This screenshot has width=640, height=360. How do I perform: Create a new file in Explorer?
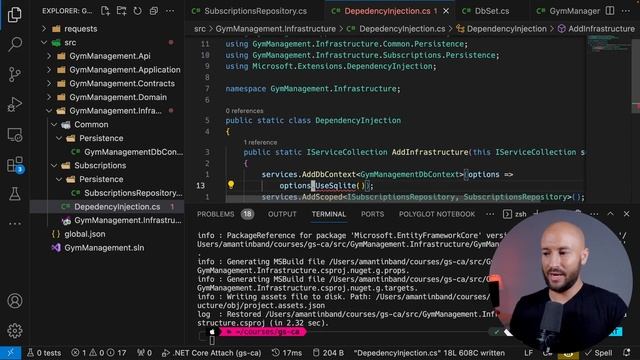[105, 11]
